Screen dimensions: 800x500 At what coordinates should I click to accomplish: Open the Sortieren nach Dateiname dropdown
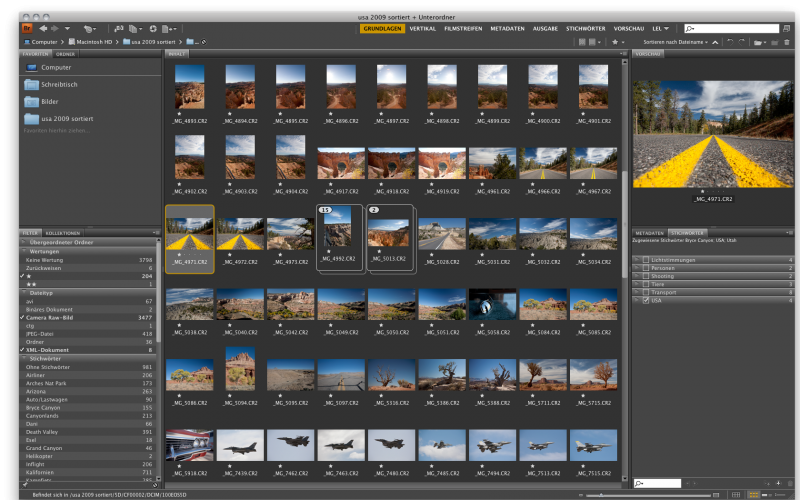676,42
